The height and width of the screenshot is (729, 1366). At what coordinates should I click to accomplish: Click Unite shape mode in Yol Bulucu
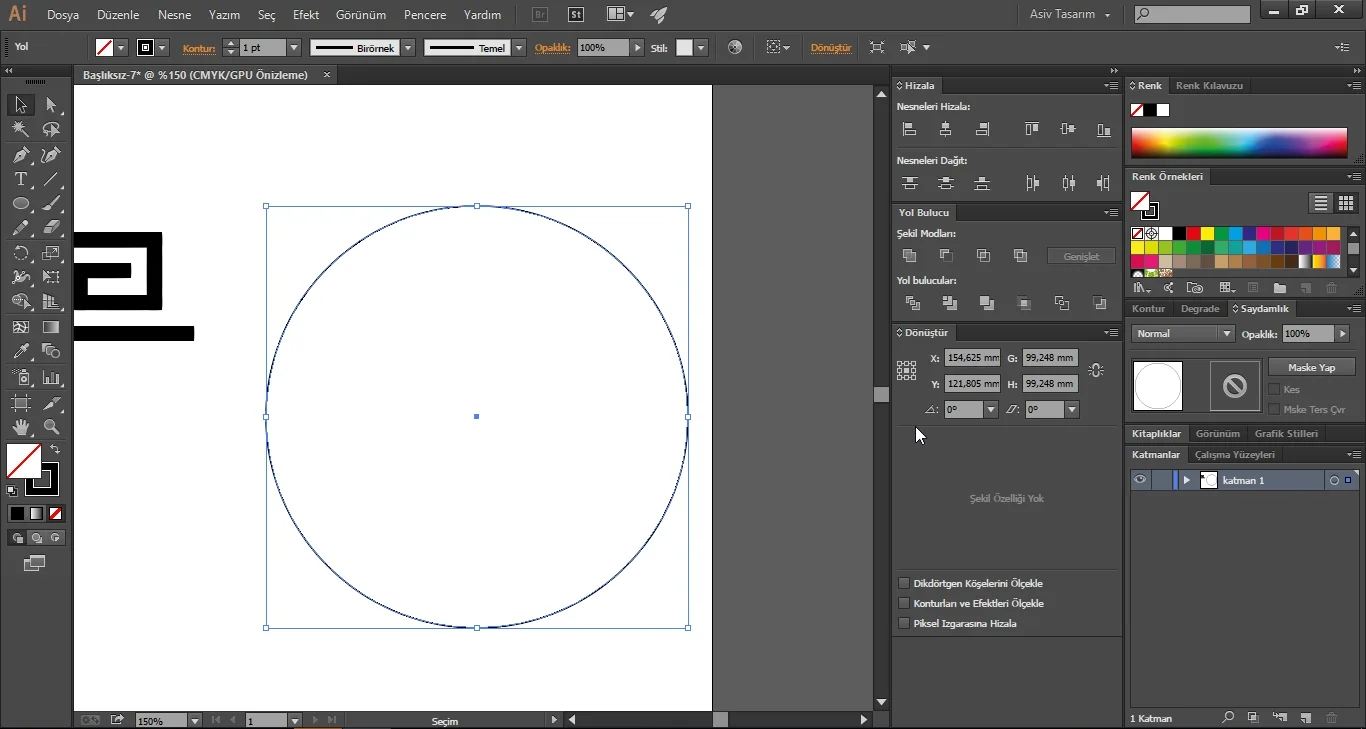click(x=909, y=256)
